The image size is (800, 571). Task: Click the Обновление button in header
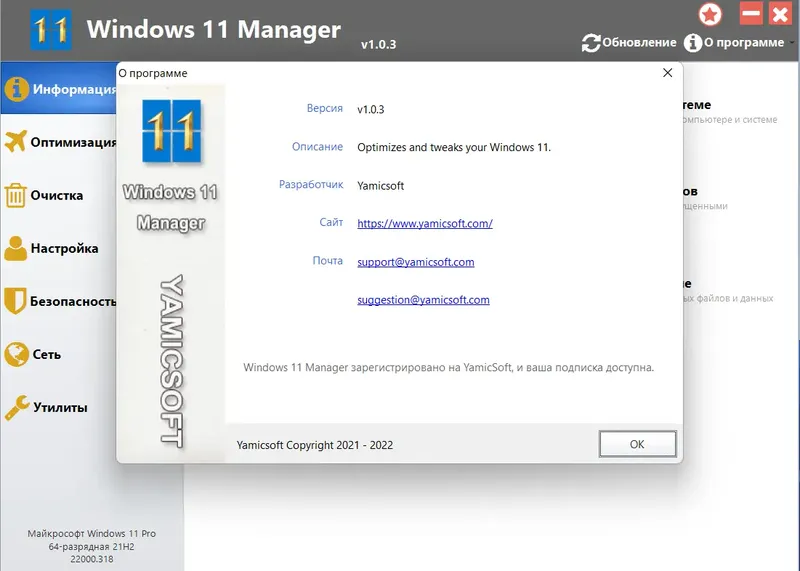click(x=629, y=43)
